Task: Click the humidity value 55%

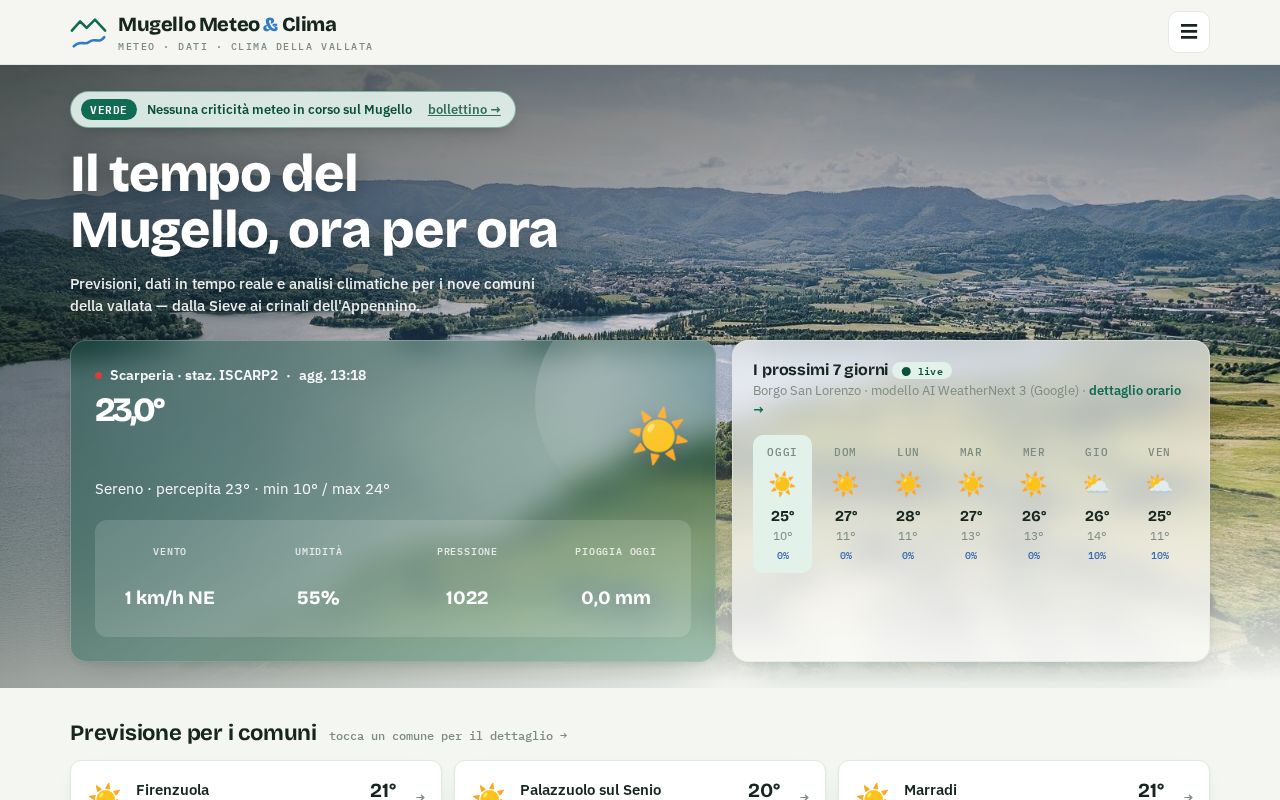Action: tap(318, 598)
